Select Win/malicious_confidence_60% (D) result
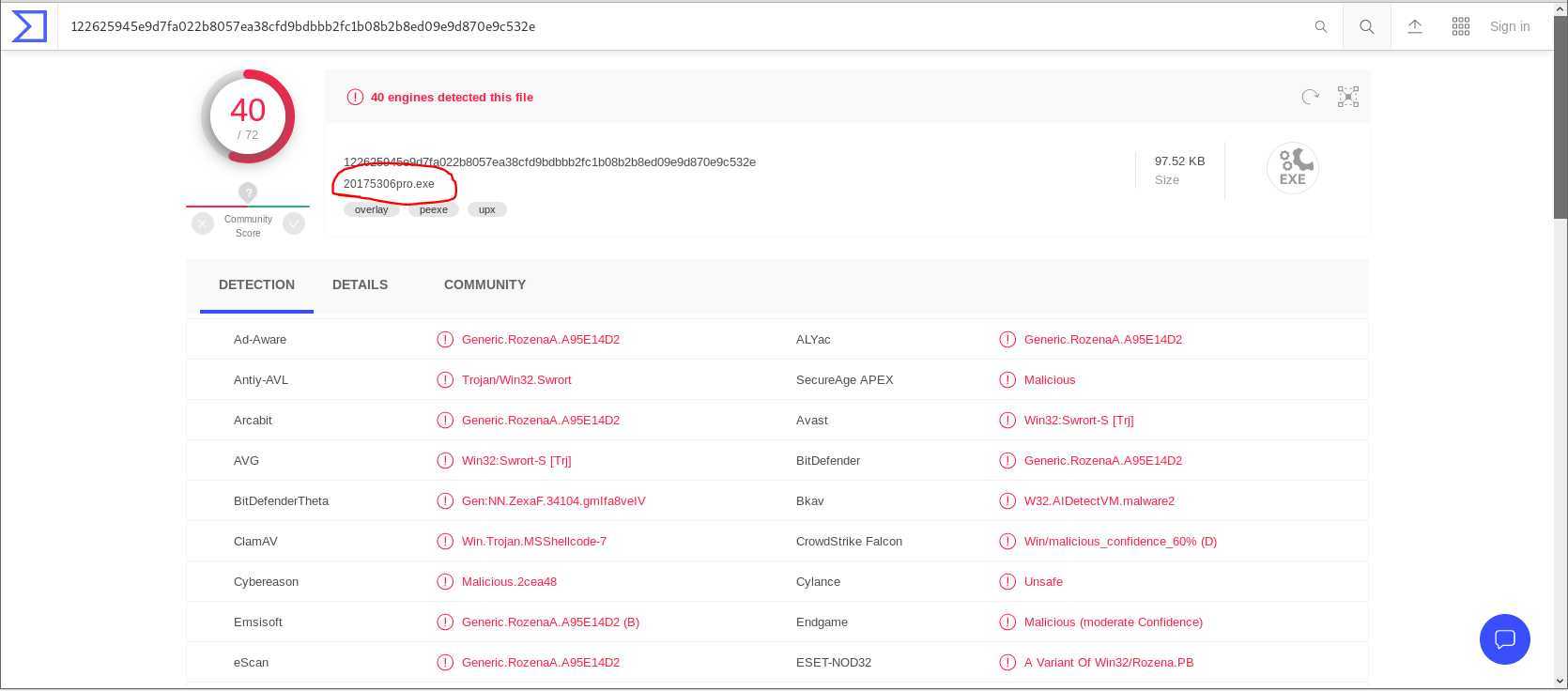1568x691 pixels. (x=1120, y=542)
